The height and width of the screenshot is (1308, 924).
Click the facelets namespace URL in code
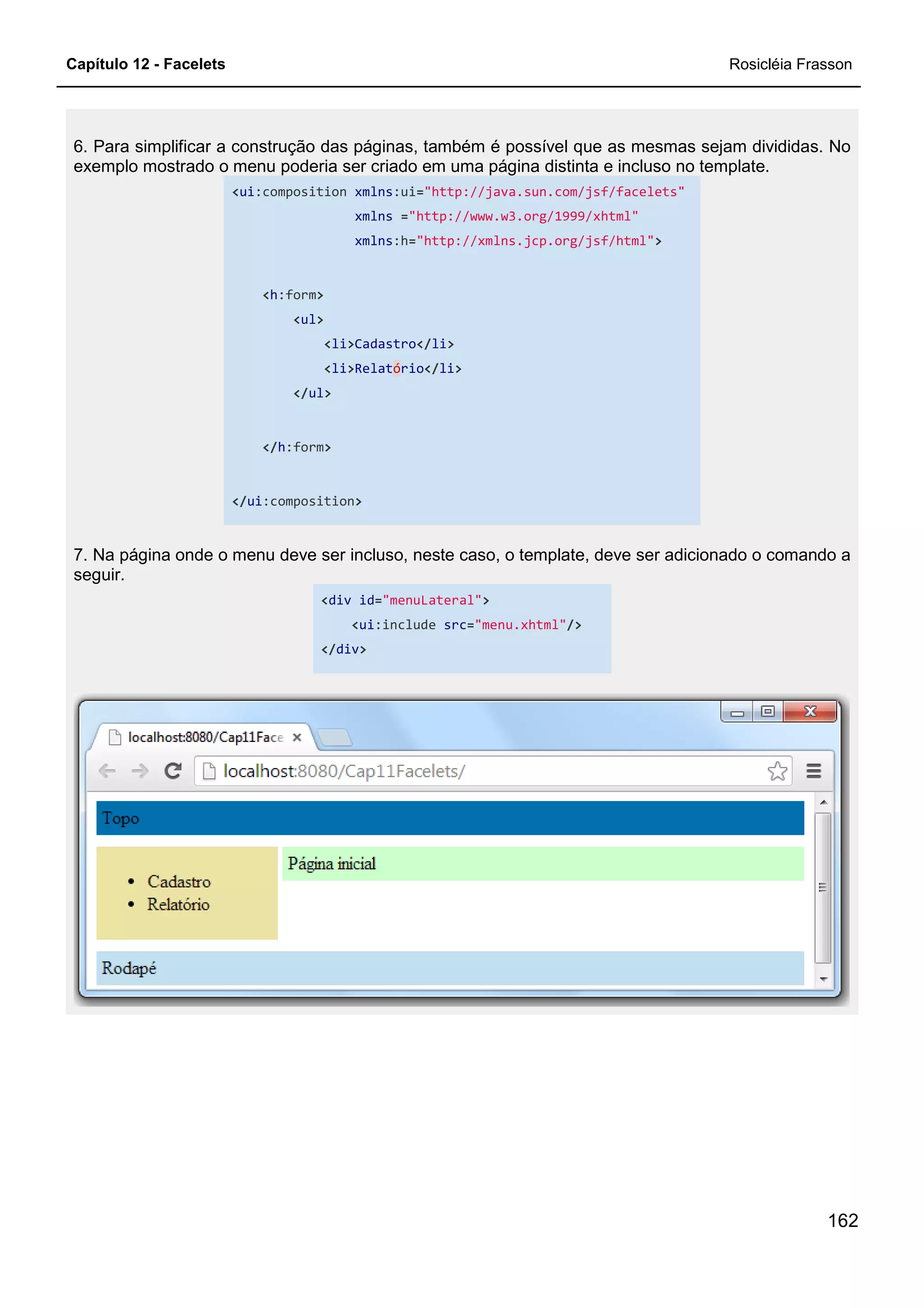554,192
